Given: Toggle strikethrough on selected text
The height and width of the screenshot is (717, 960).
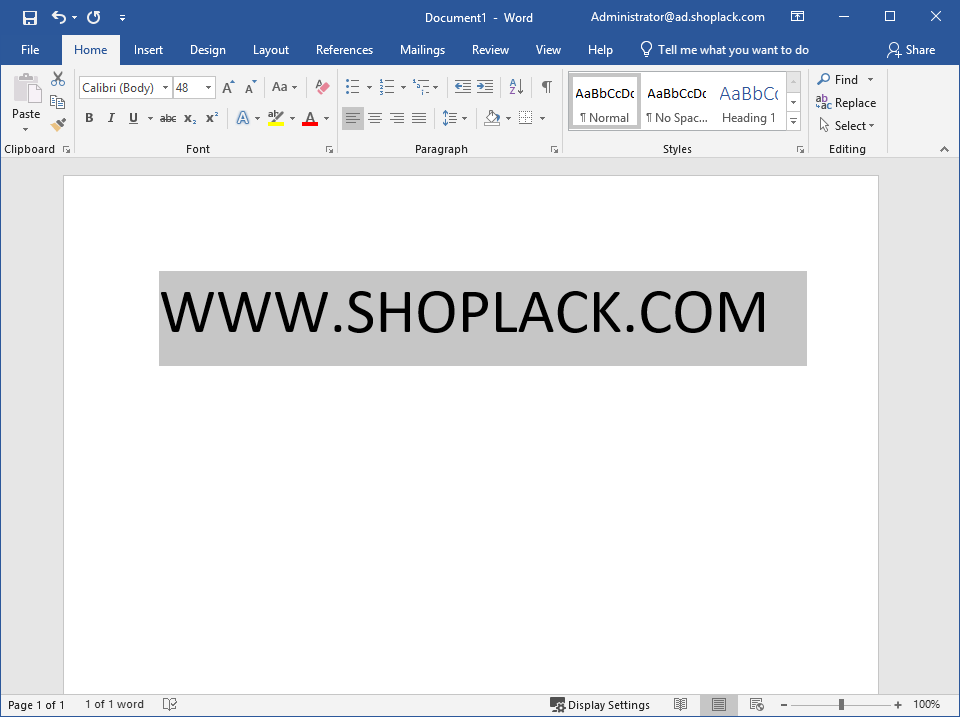Looking at the screenshot, I should pyautogui.click(x=168, y=118).
